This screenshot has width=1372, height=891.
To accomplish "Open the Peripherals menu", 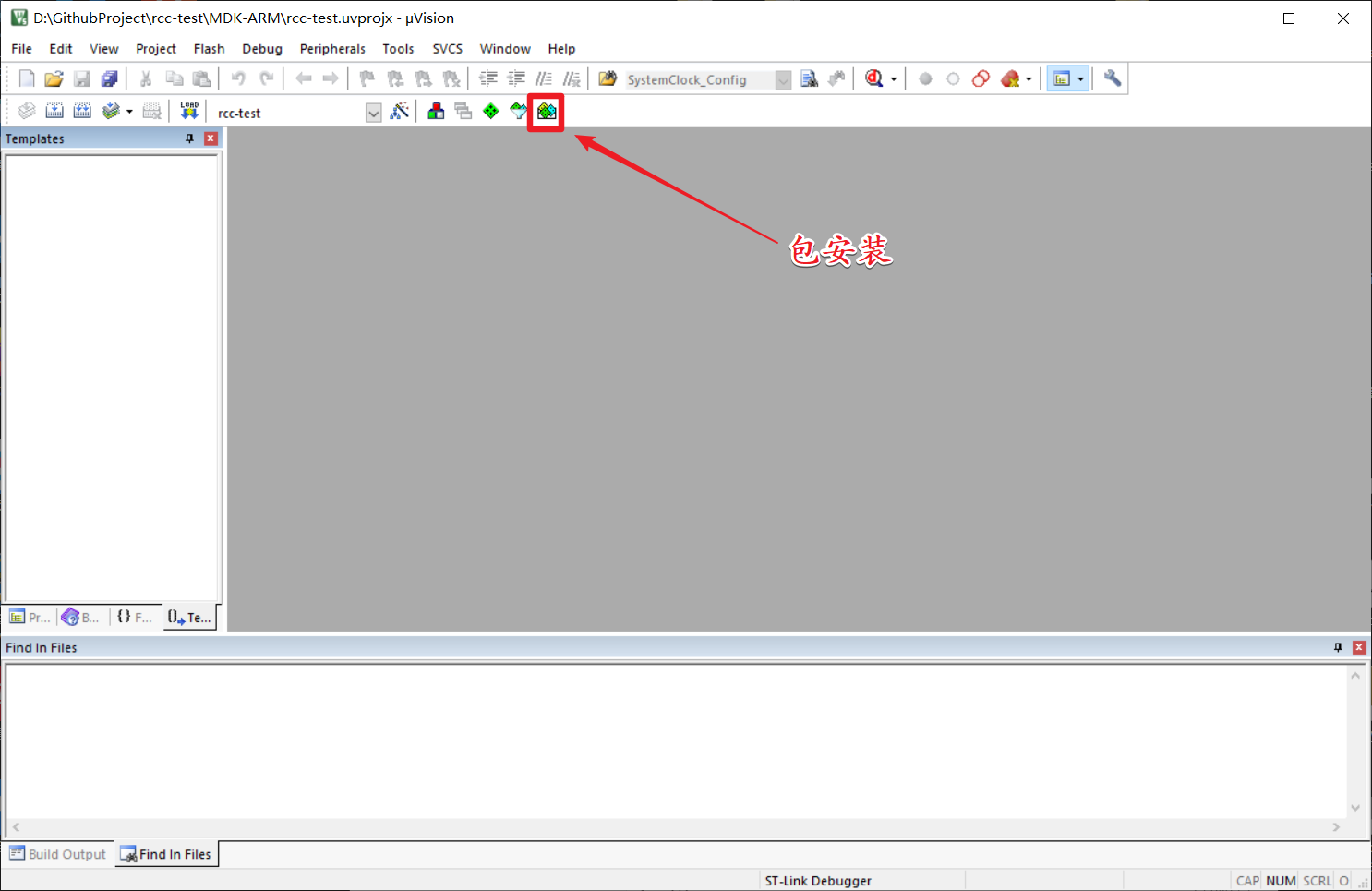I will (332, 49).
